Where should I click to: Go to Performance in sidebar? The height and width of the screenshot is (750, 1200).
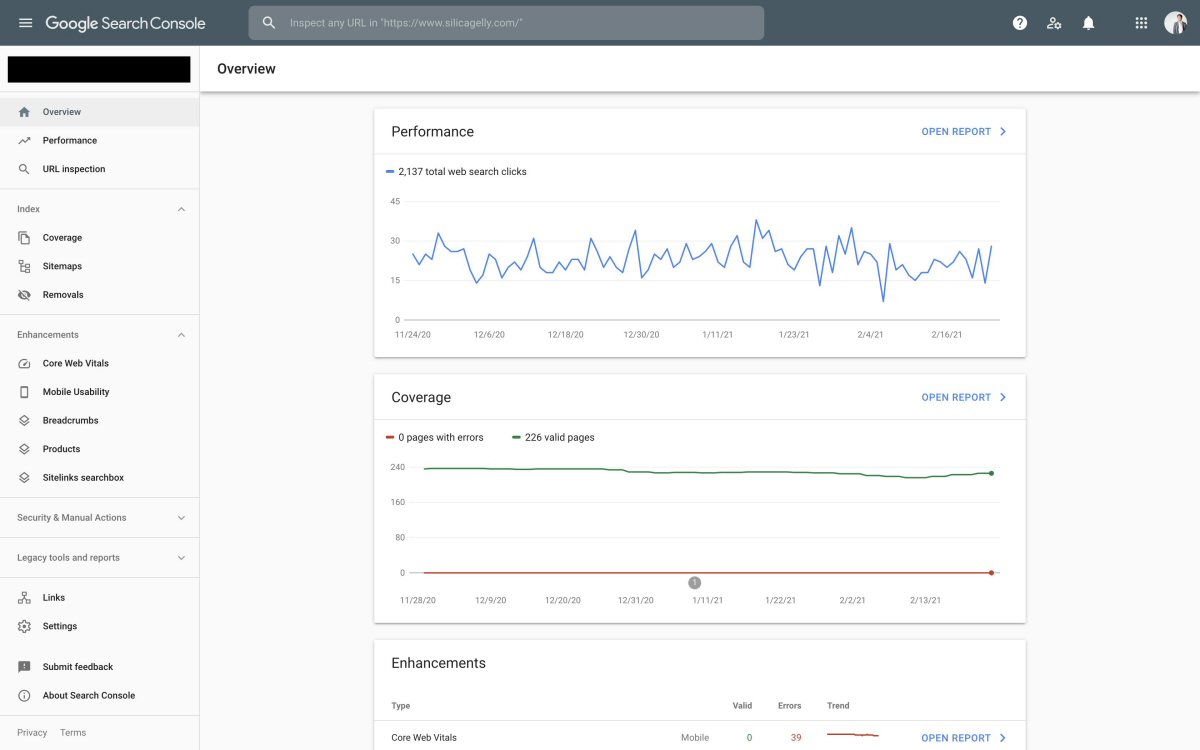point(100,141)
